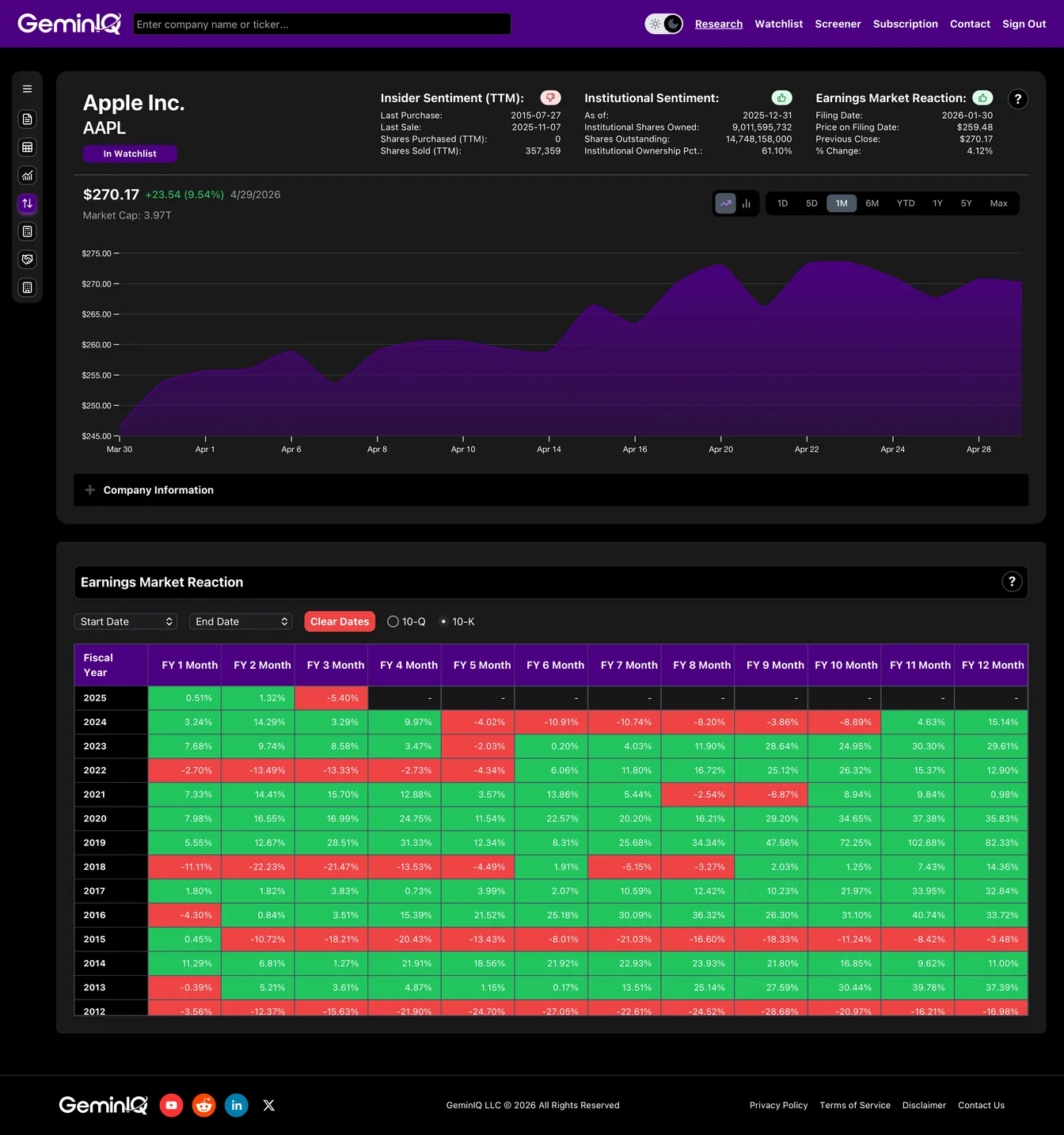Image resolution: width=1064 pixels, height=1135 pixels.
Task: Open the Contact page in header
Action: pos(970,24)
